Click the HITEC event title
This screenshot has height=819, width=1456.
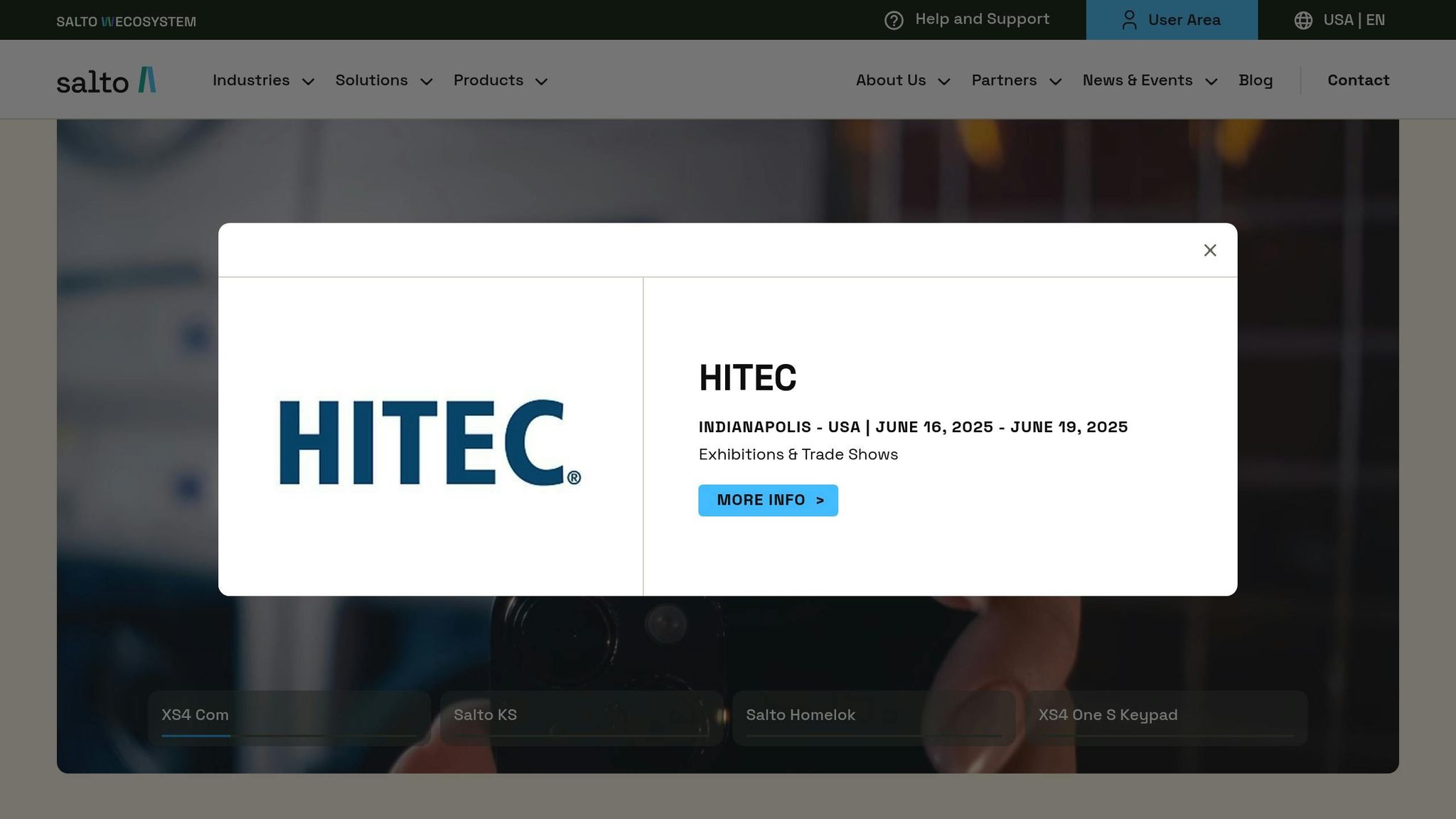click(x=747, y=378)
